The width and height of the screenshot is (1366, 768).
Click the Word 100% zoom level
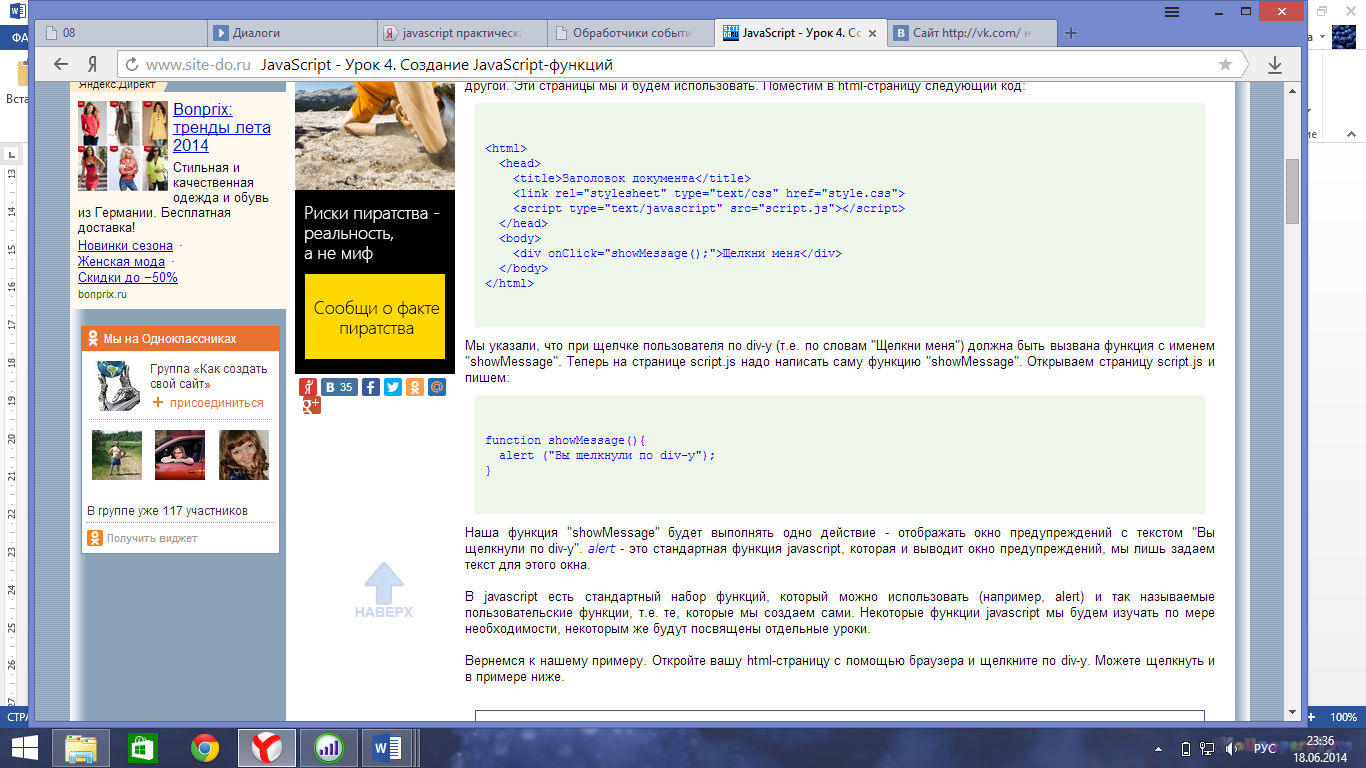click(x=1343, y=717)
